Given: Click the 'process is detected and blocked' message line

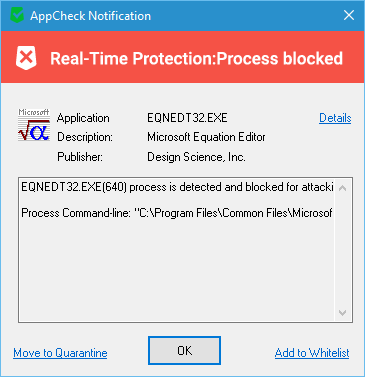Looking at the screenshot, I should point(177,187).
